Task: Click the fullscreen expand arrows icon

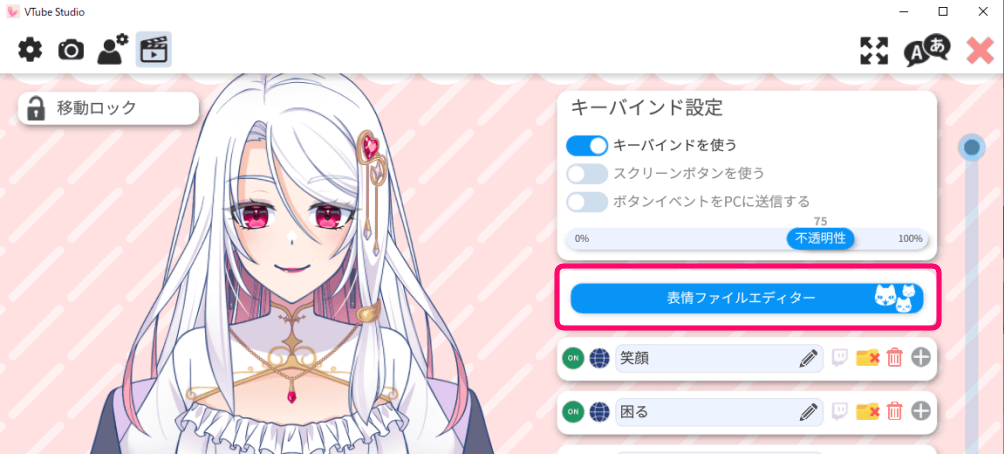Action: click(x=874, y=51)
